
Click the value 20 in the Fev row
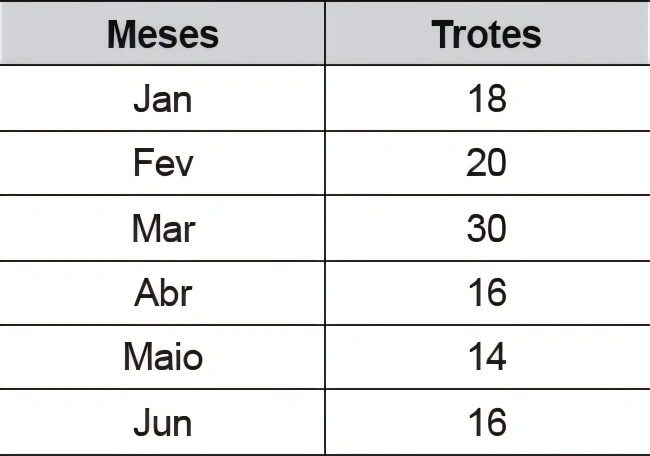point(486,163)
